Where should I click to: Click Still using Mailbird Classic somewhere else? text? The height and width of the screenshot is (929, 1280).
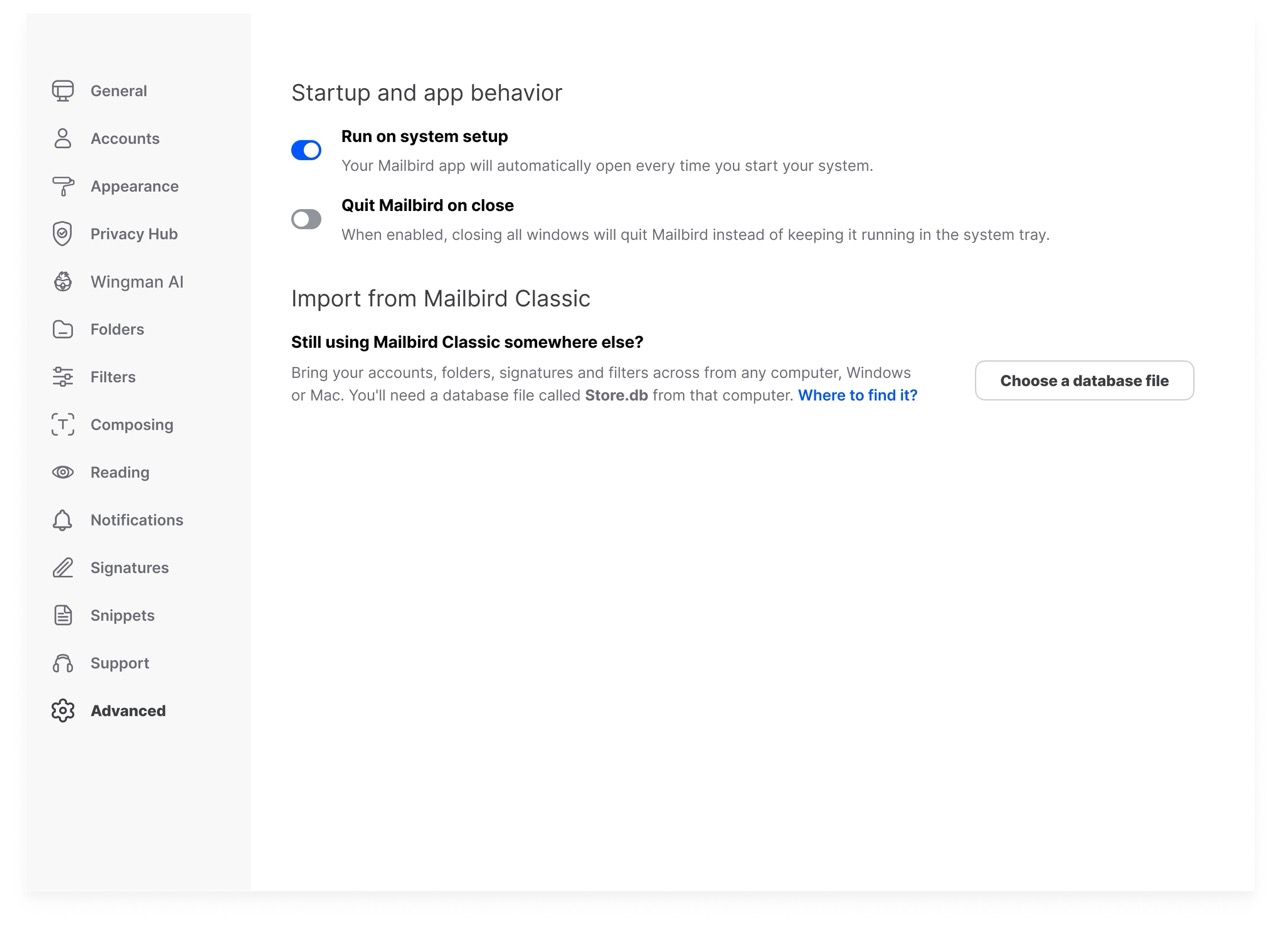(467, 343)
